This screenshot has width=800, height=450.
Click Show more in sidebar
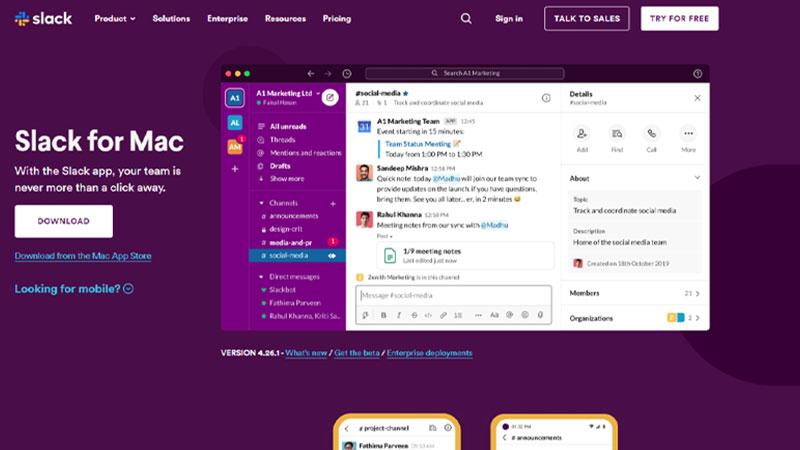click(x=287, y=179)
